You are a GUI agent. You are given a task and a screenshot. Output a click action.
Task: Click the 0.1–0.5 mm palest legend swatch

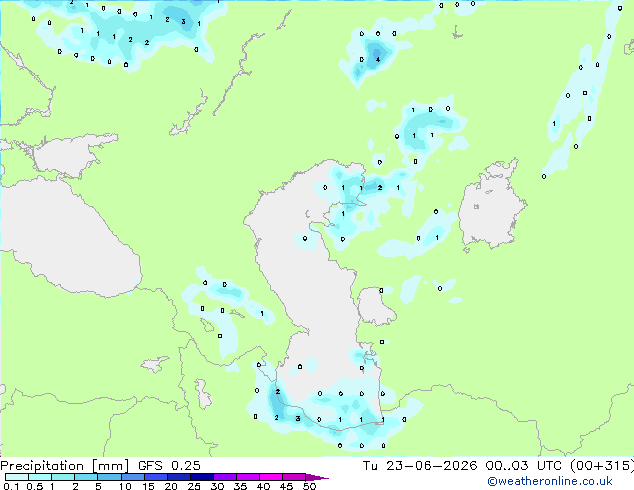[17, 477]
